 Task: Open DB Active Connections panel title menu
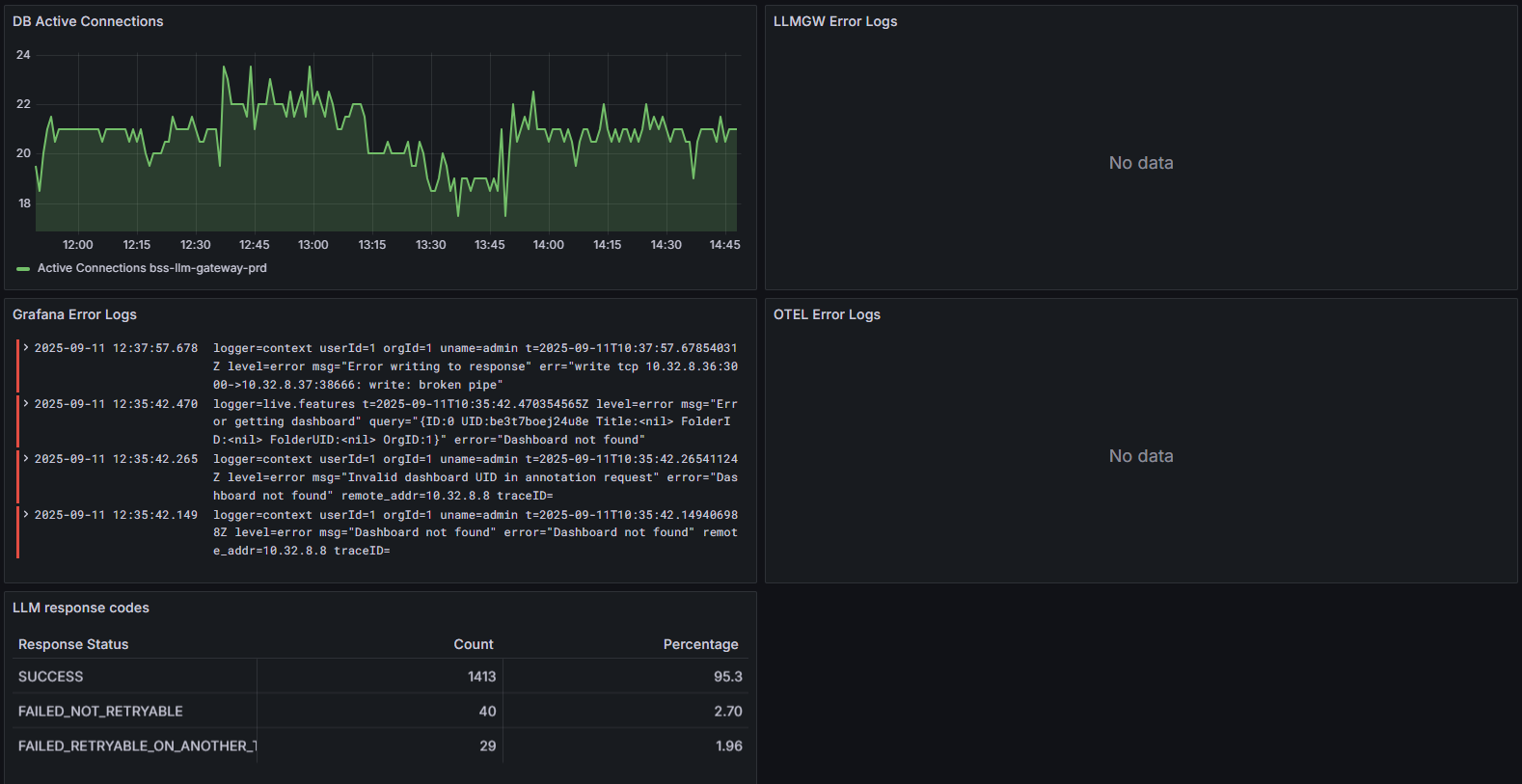tap(88, 21)
